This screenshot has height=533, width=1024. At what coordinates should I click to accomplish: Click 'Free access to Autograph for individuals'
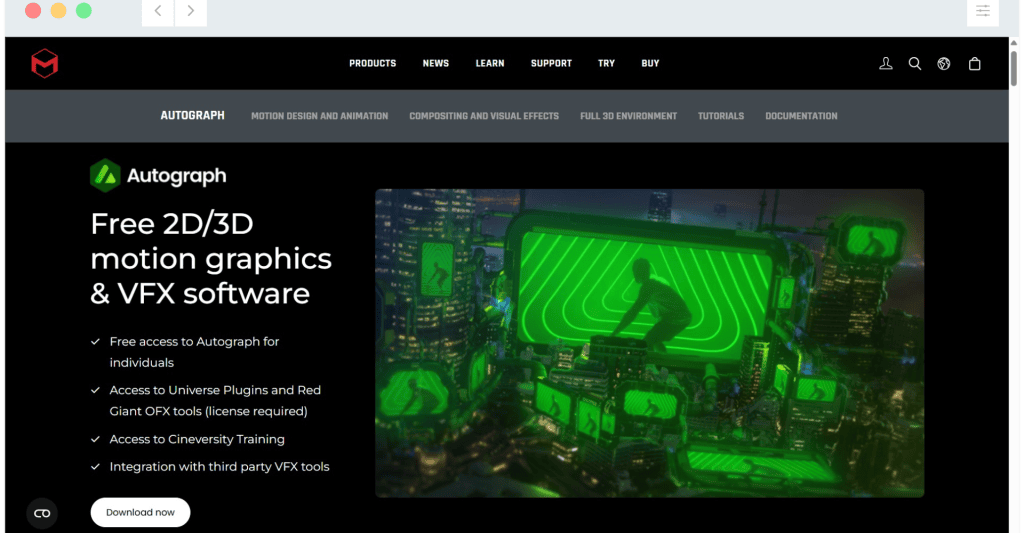tap(194, 352)
